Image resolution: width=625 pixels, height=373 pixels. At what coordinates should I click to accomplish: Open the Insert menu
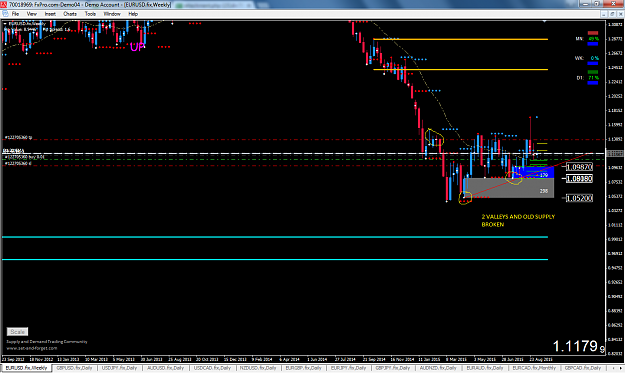coord(50,14)
